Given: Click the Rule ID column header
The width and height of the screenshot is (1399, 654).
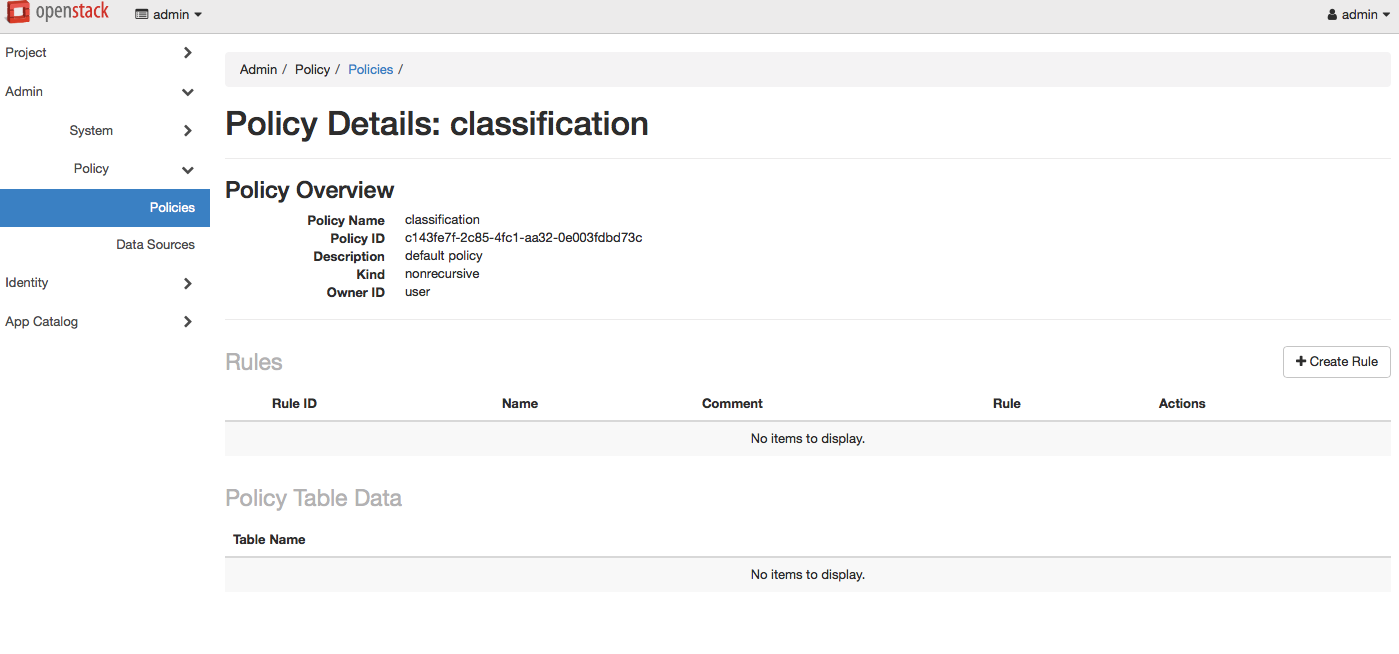Looking at the screenshot, I should click(294, 404).
